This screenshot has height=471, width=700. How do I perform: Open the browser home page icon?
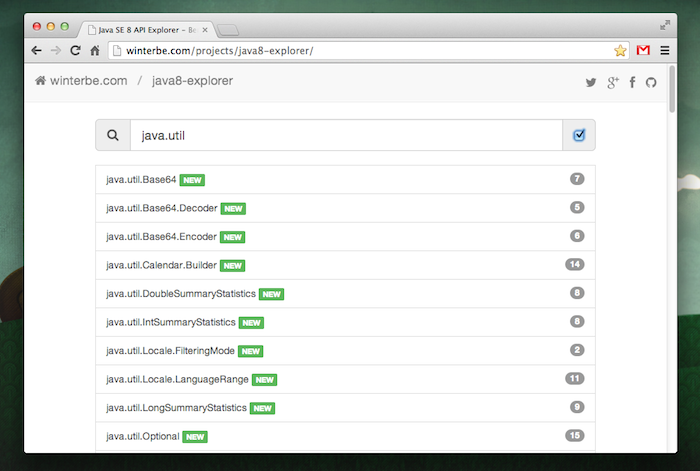coord(95,50)
